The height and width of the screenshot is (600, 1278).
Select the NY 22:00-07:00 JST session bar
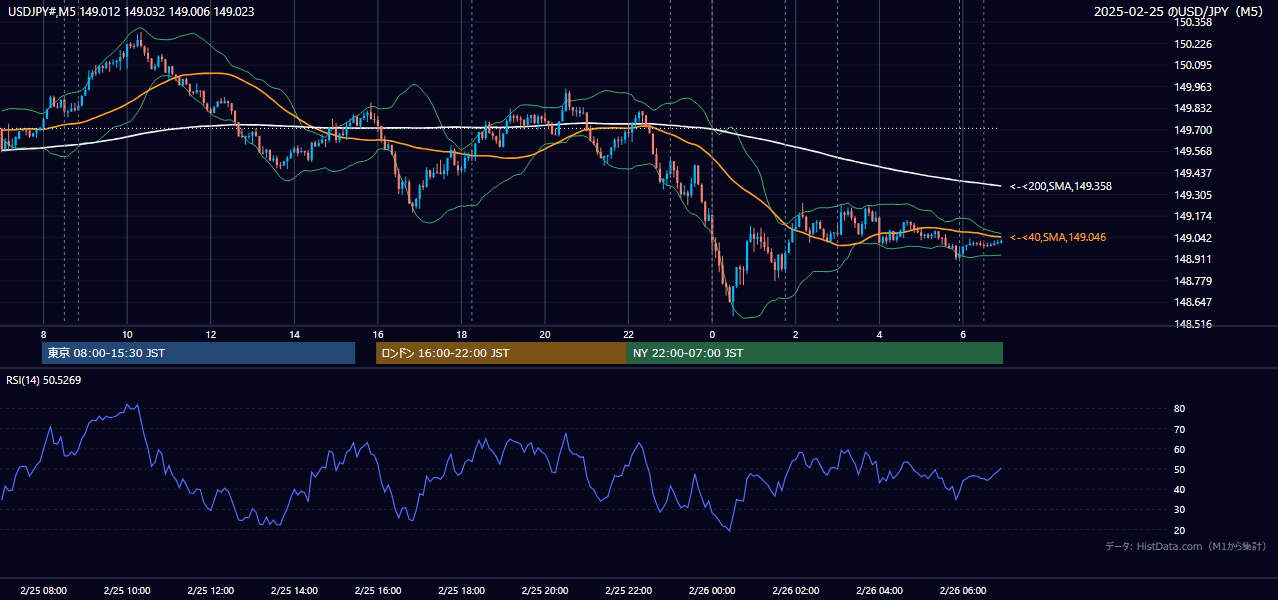click(x=815, y=353)
